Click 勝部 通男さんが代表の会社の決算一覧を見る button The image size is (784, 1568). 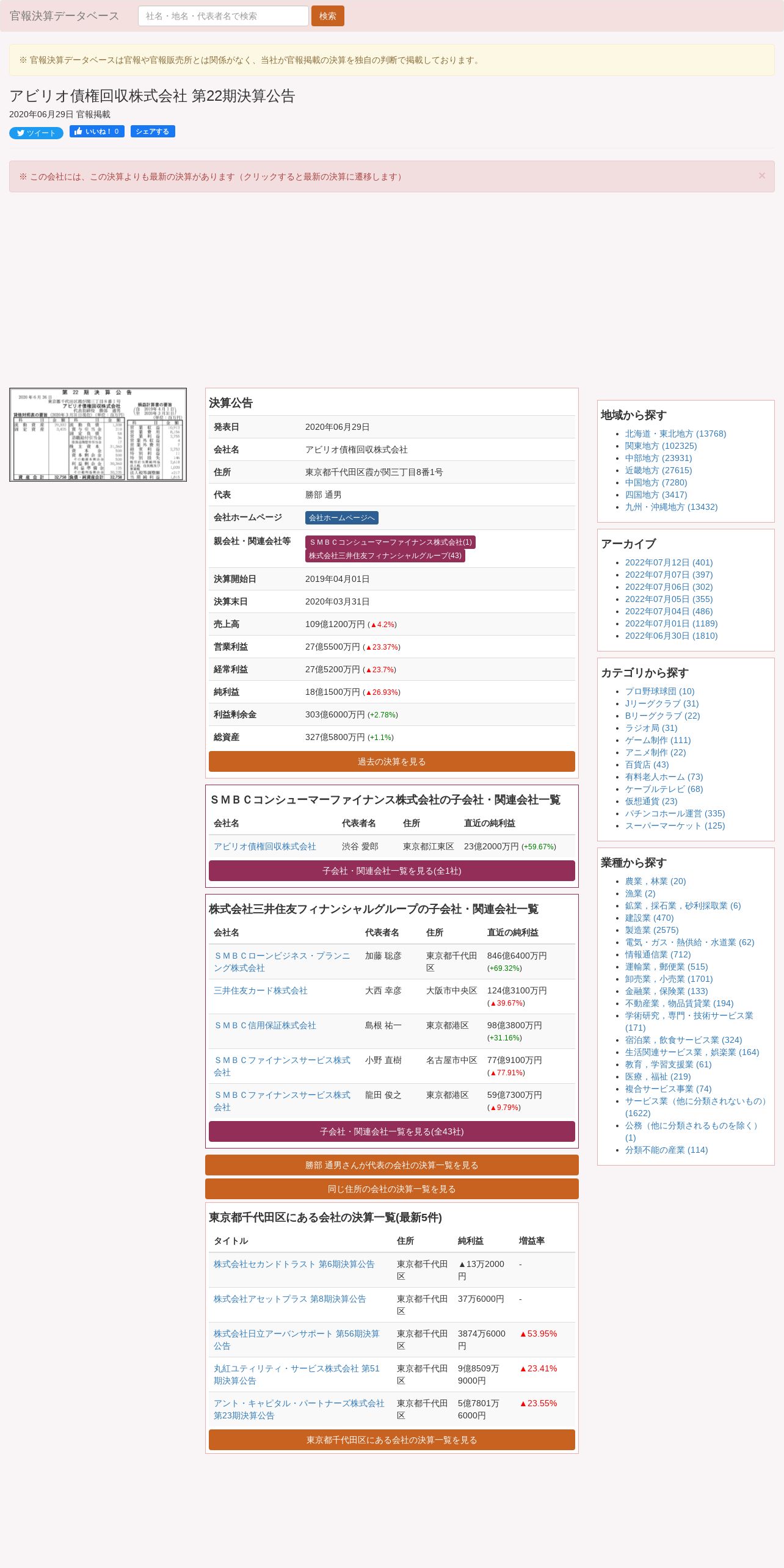point(392,1165)
